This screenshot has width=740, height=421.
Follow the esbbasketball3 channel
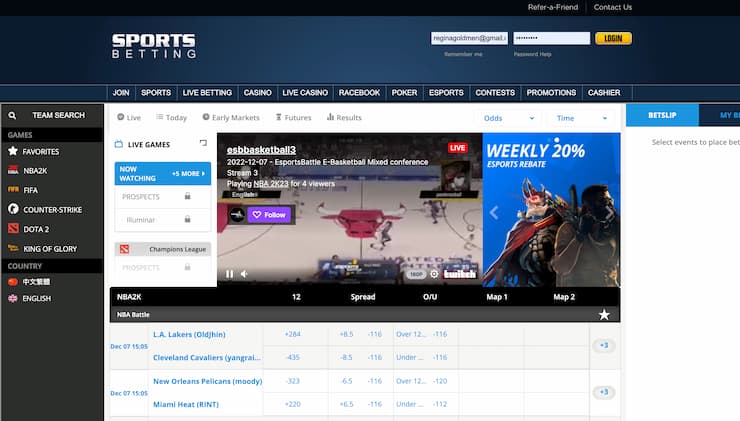point(269,215)
